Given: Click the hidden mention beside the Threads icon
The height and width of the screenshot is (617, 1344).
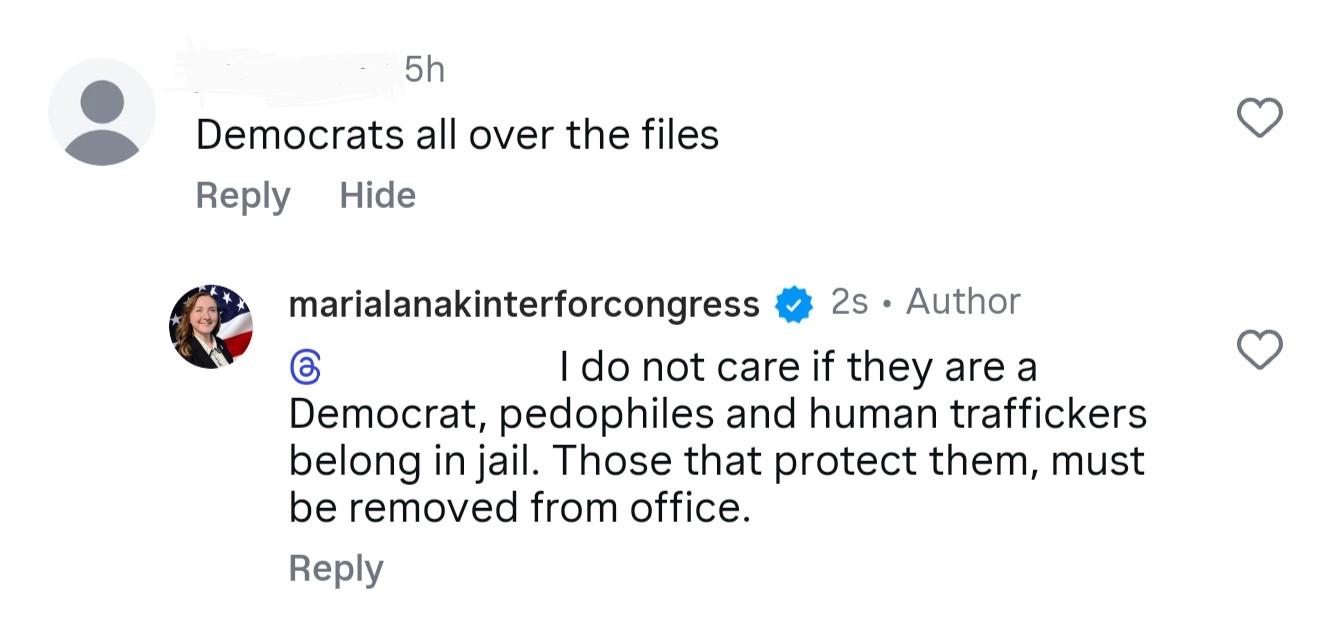Looking at the screenshot, I should [440, 370].
